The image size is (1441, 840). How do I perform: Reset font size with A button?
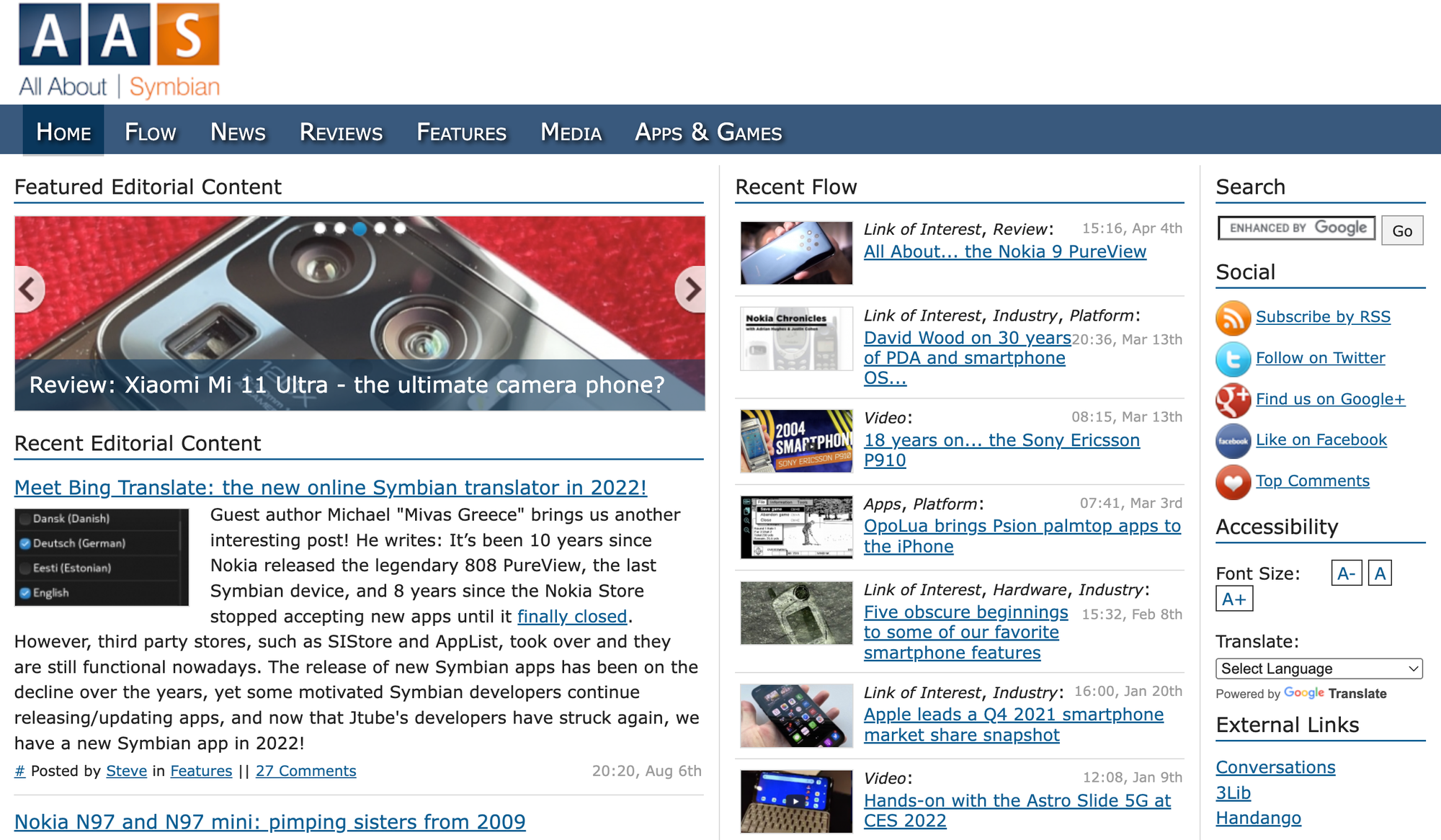point(1380,573)
